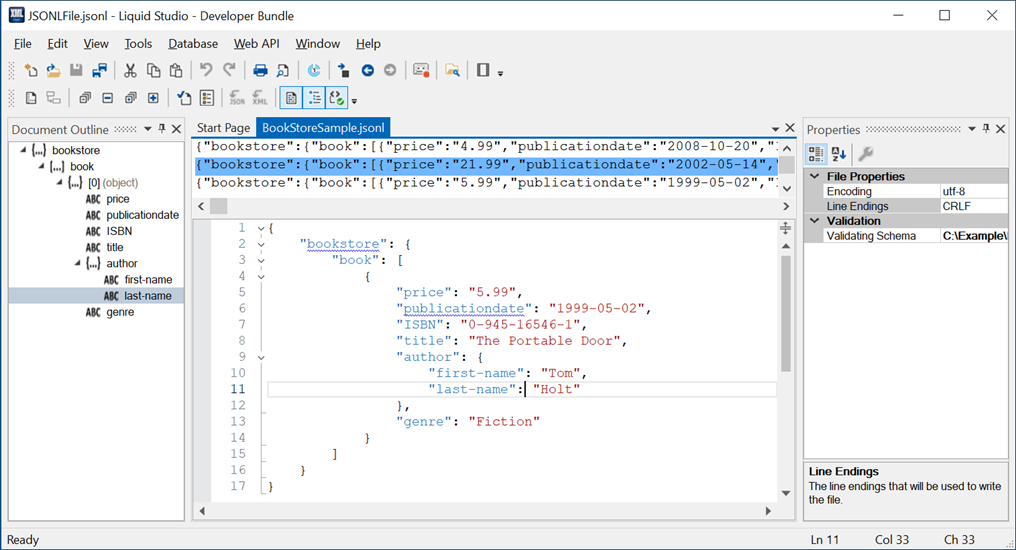Click the Find in Files icon

(x=453, y=70)
